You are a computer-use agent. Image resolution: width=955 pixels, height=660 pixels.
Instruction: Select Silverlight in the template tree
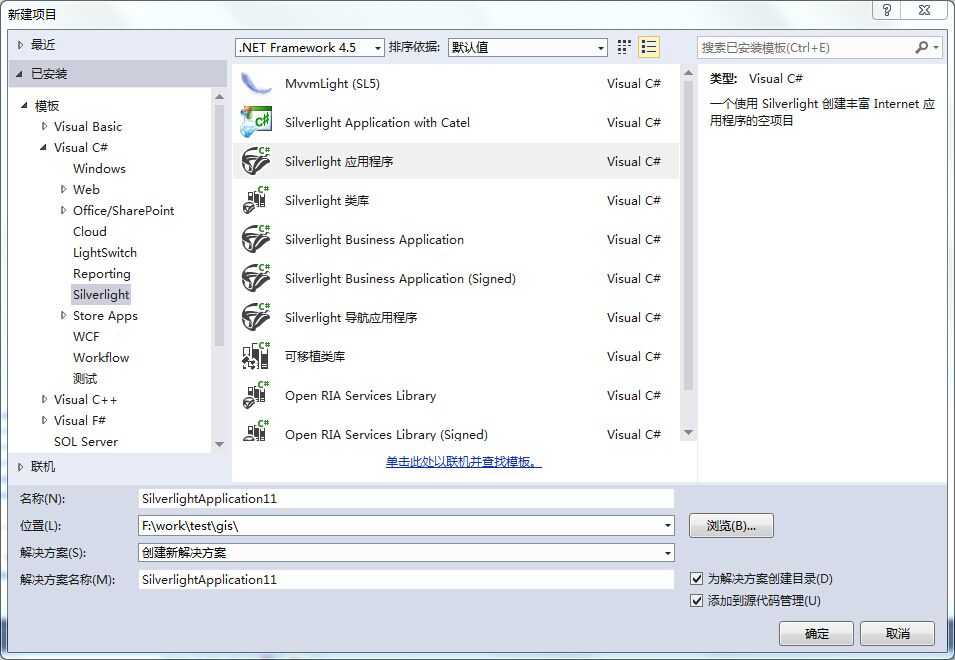[x=101, y=295]
